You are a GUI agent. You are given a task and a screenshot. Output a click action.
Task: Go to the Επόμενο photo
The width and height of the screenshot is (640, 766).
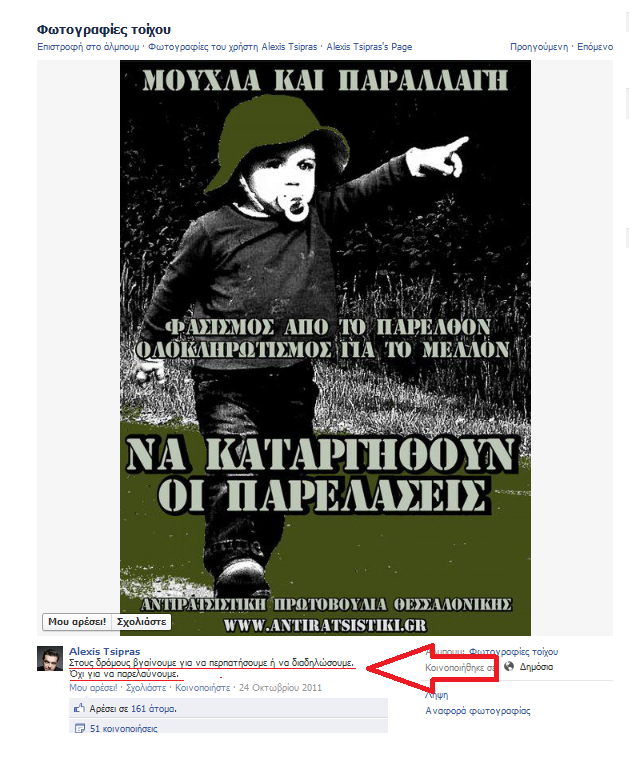[x=595, y=47]
